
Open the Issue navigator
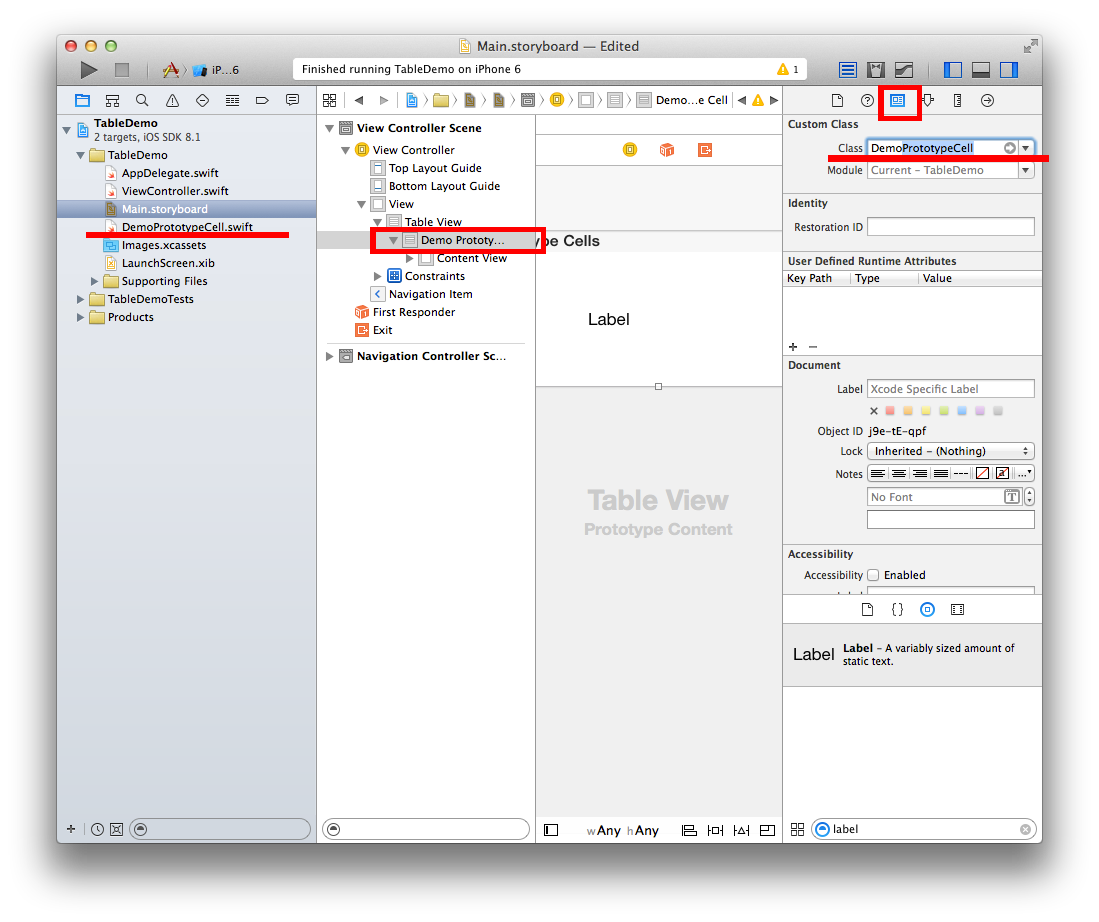point(172,100)
